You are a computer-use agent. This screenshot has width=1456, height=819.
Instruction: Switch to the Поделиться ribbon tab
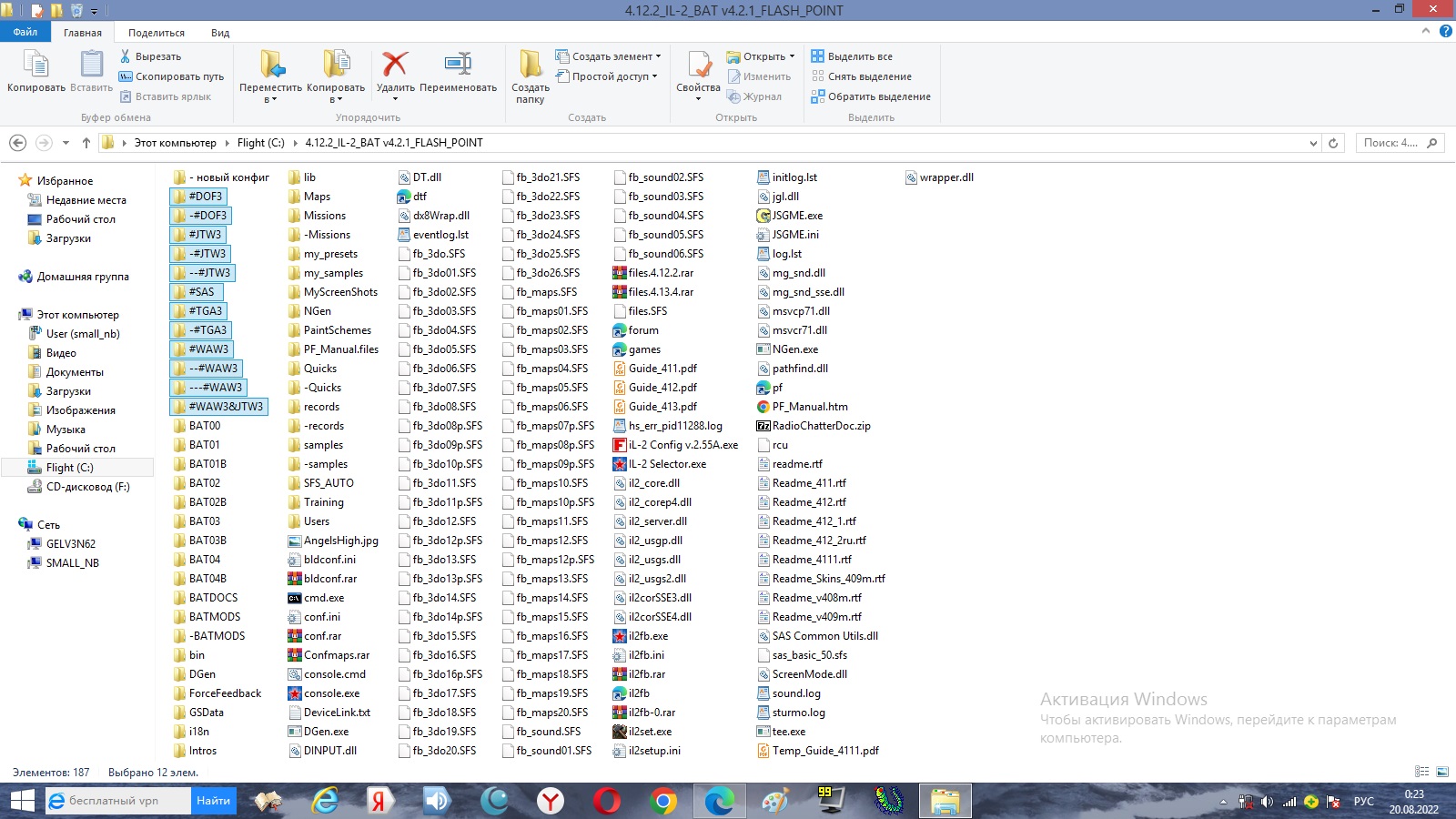coord(157,33)
